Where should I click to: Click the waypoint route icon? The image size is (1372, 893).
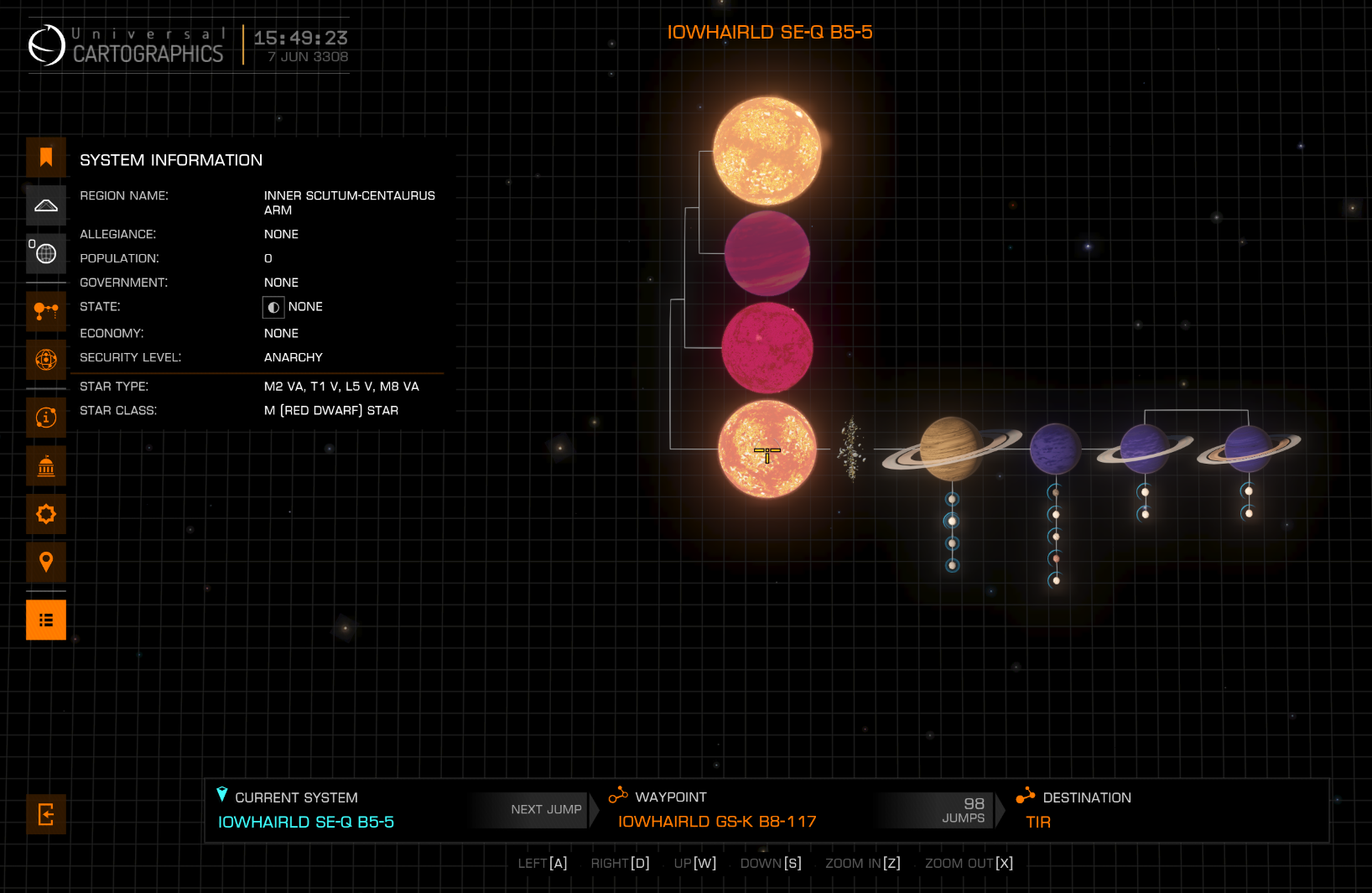coord(618,795)
